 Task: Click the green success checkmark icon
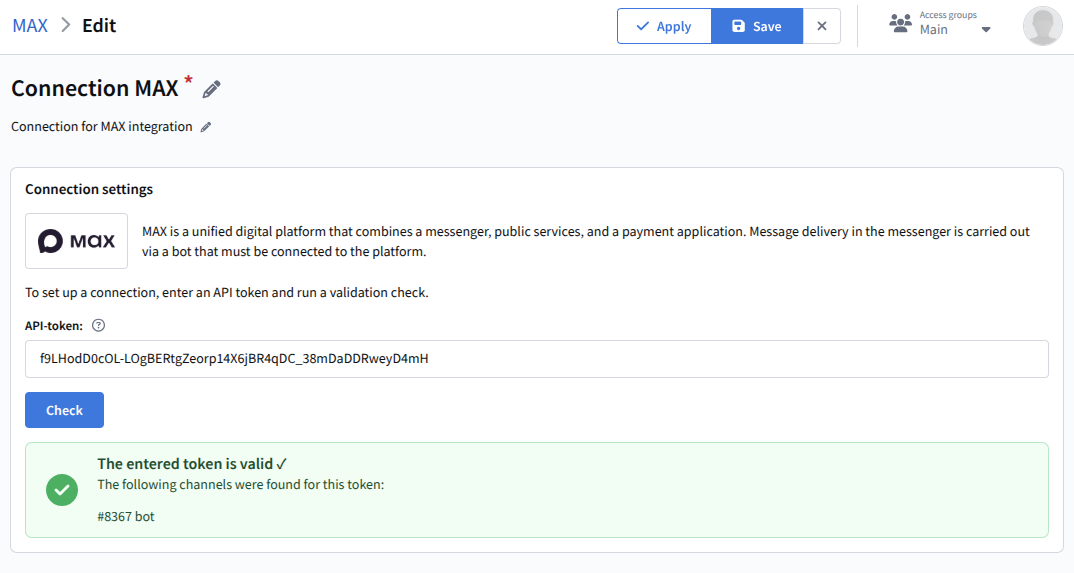[62, 490]
